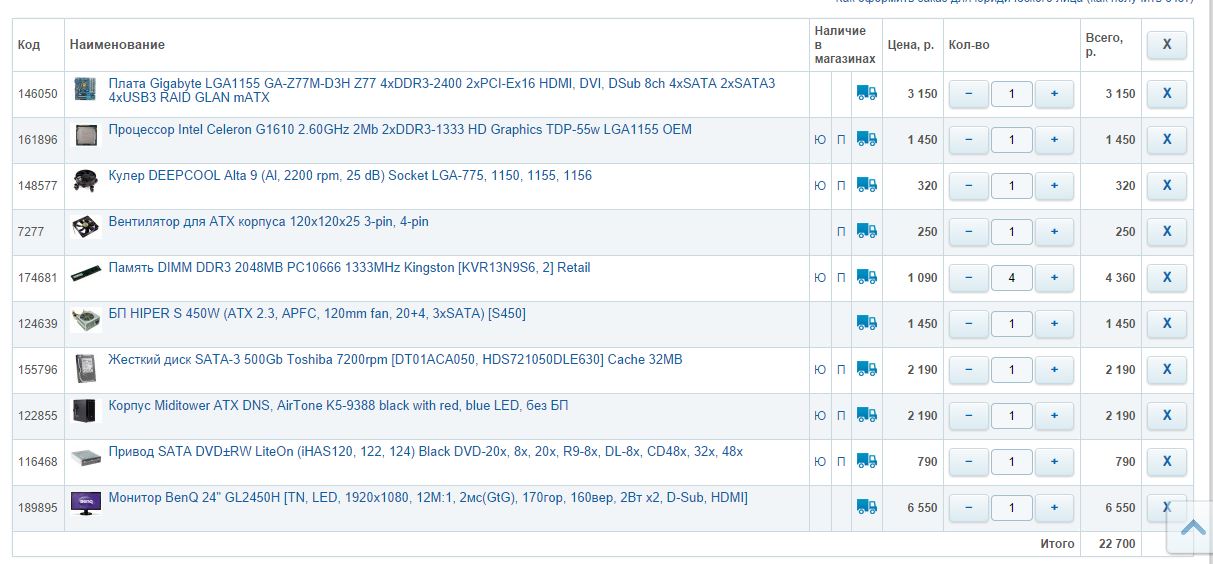Decrease quantity of LiteOn DVD drive

click(968, 462)
